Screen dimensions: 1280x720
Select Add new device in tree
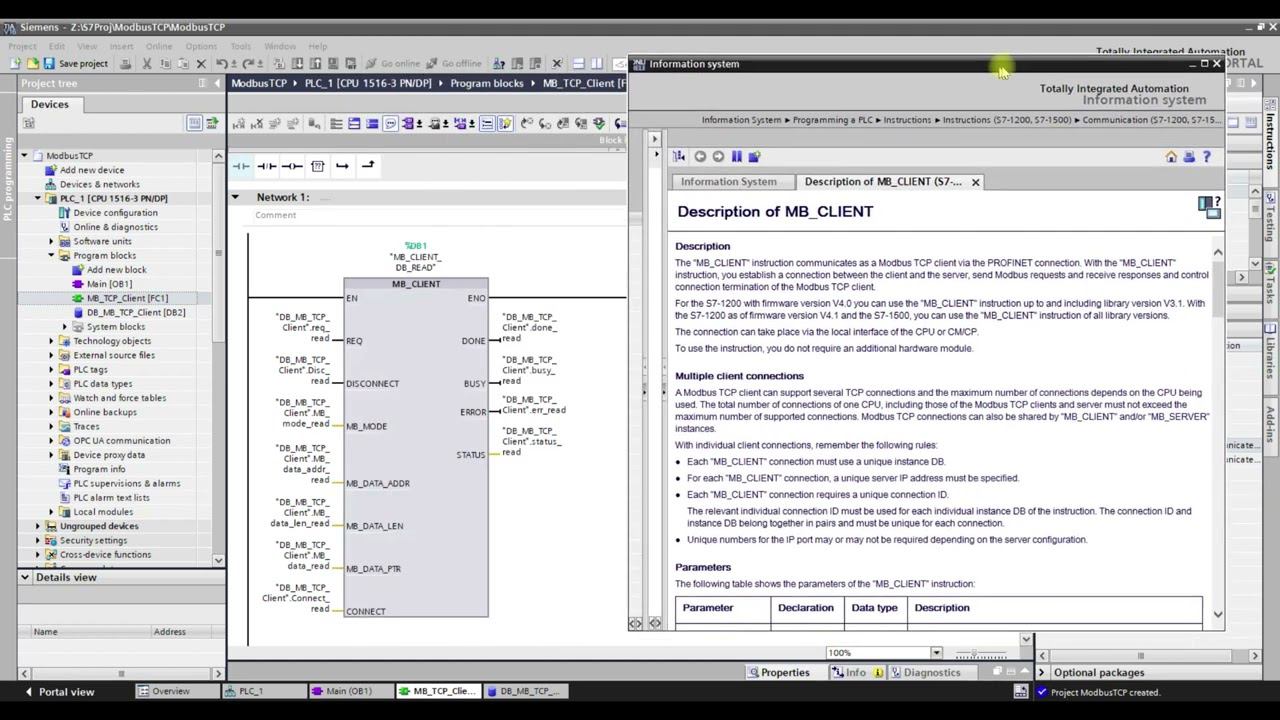[x=92, y=170]
